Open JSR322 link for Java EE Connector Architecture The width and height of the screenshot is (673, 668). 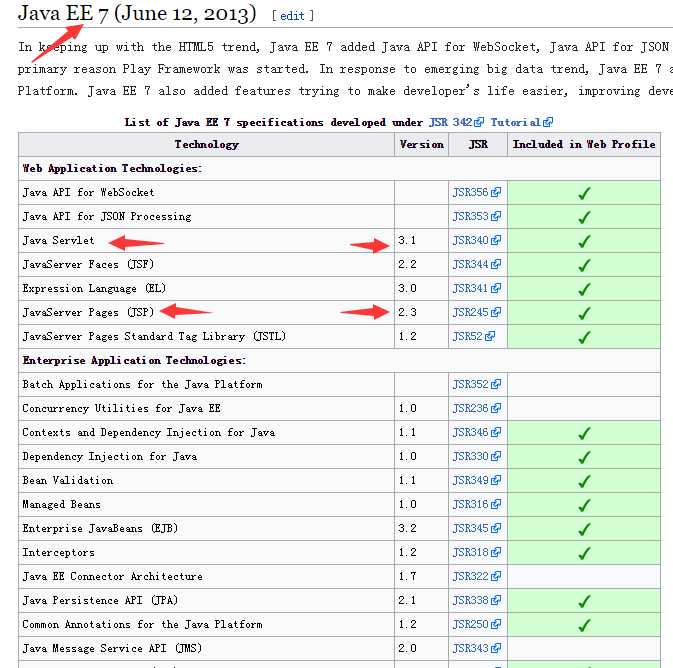click(x=470, y=577)
